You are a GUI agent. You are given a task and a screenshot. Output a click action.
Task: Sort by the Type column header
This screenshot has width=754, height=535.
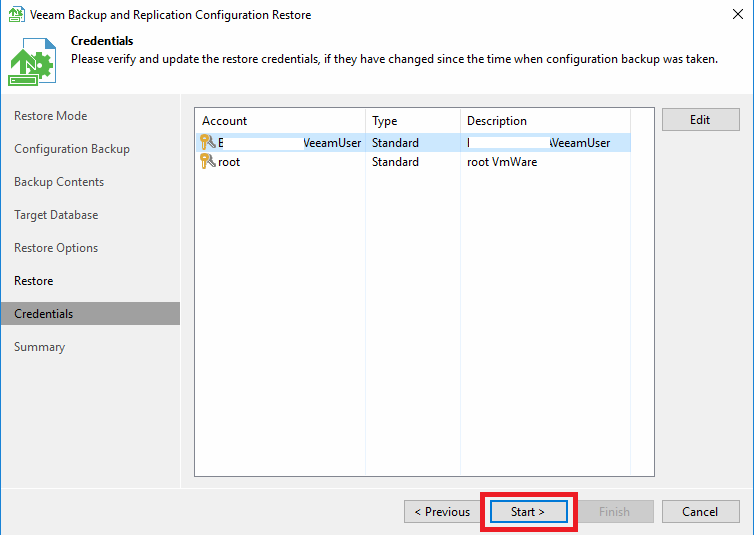coord(413,121)
